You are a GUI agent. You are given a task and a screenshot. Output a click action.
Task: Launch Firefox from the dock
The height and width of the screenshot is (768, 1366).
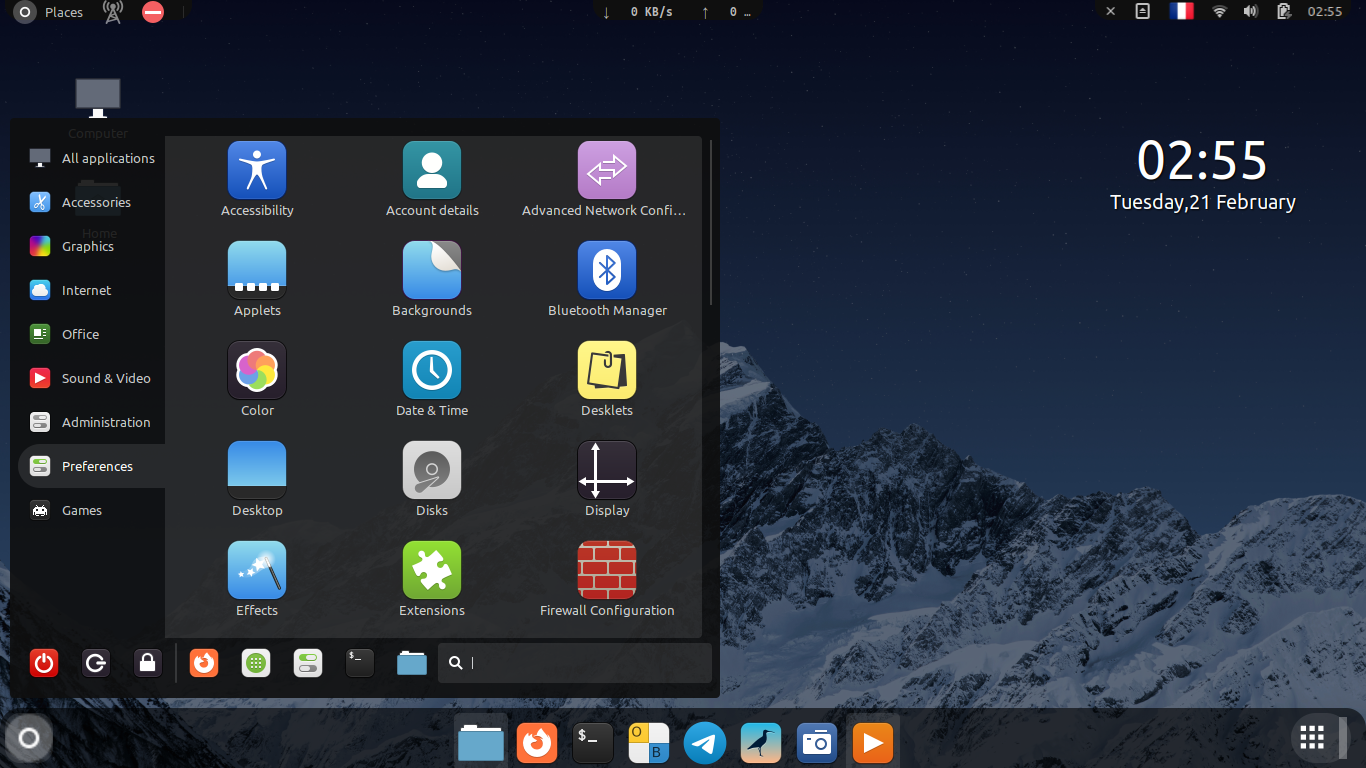537,743
